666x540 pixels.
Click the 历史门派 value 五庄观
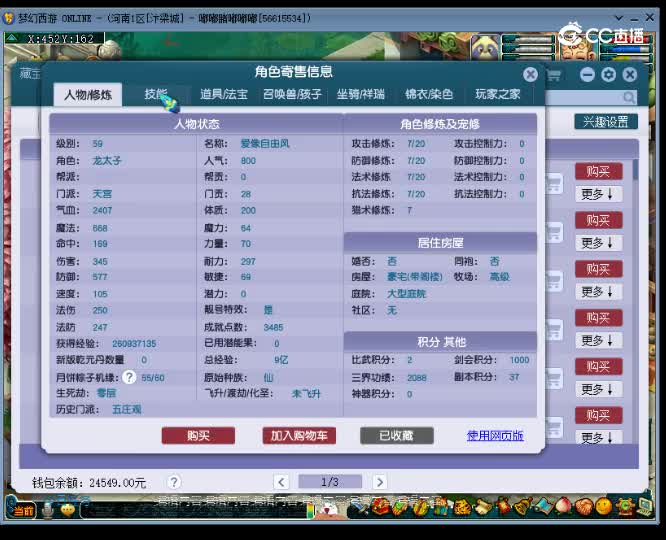pos(127,409)
